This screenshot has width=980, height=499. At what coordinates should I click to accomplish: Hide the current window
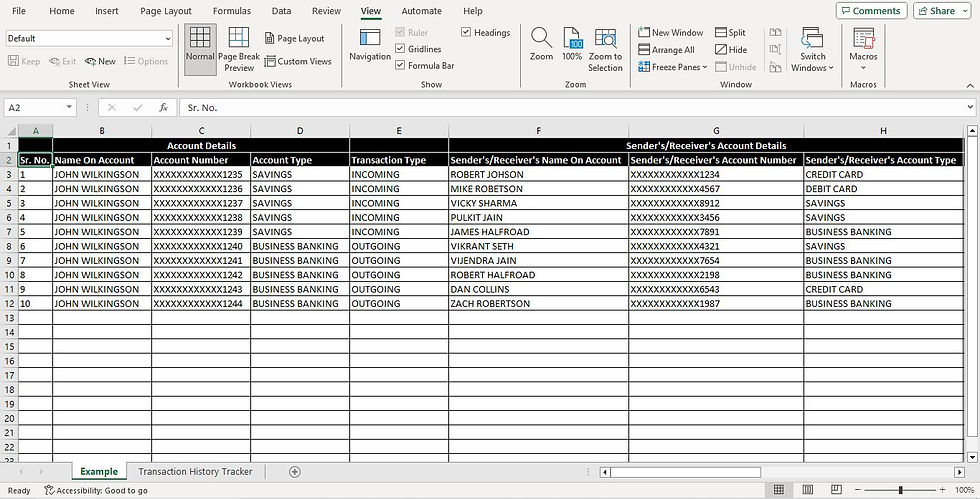[731, 49]
